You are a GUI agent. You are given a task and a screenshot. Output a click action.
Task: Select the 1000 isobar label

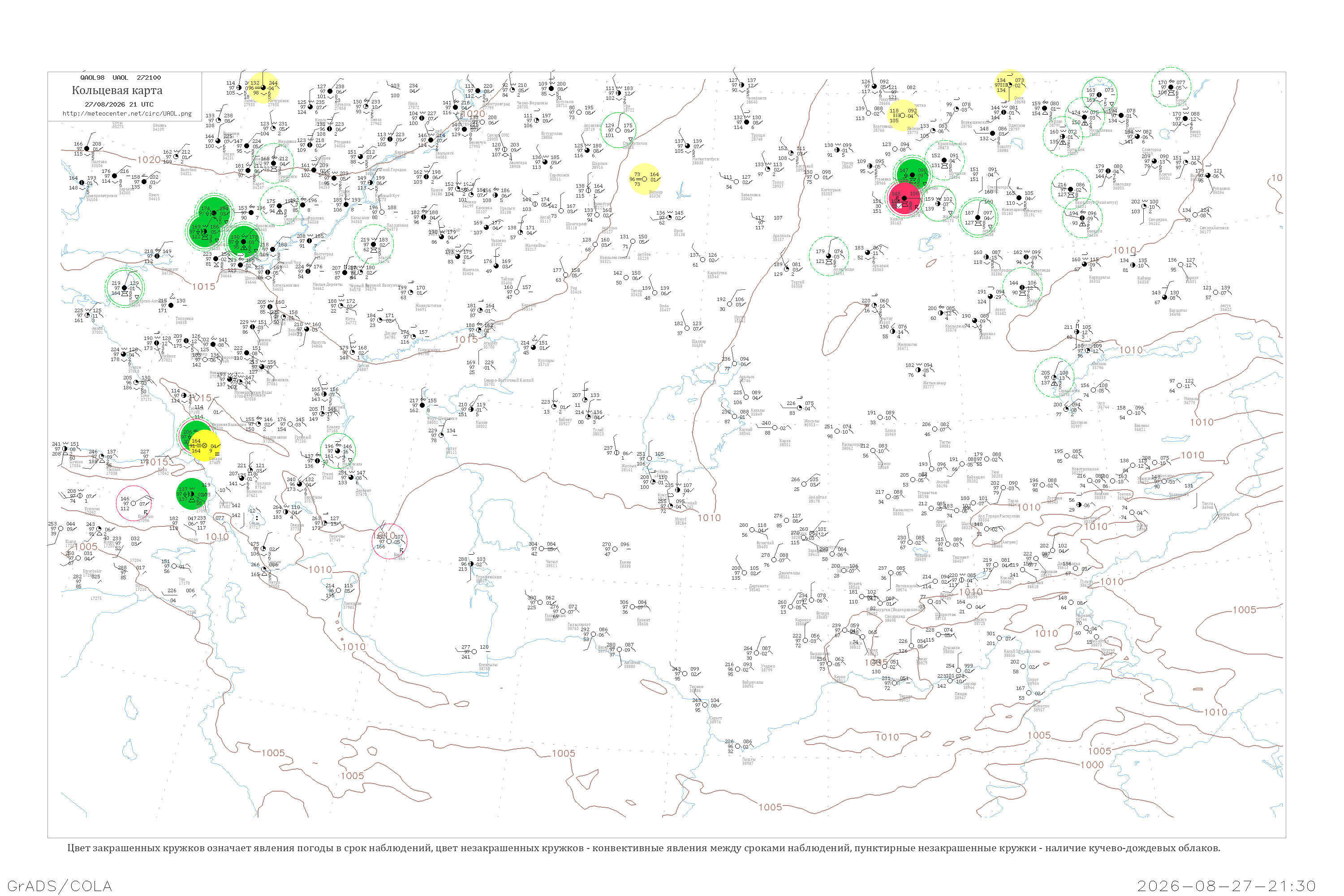tap(1091, 765)
